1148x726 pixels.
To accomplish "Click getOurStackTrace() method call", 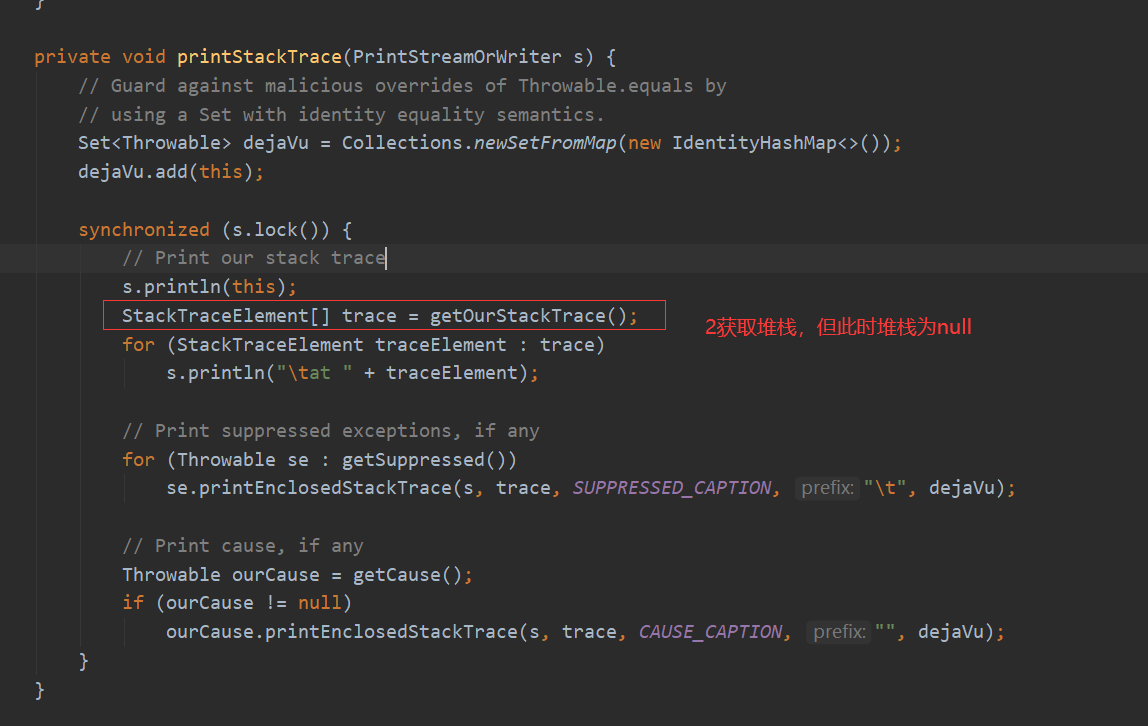I will (529, 316).
